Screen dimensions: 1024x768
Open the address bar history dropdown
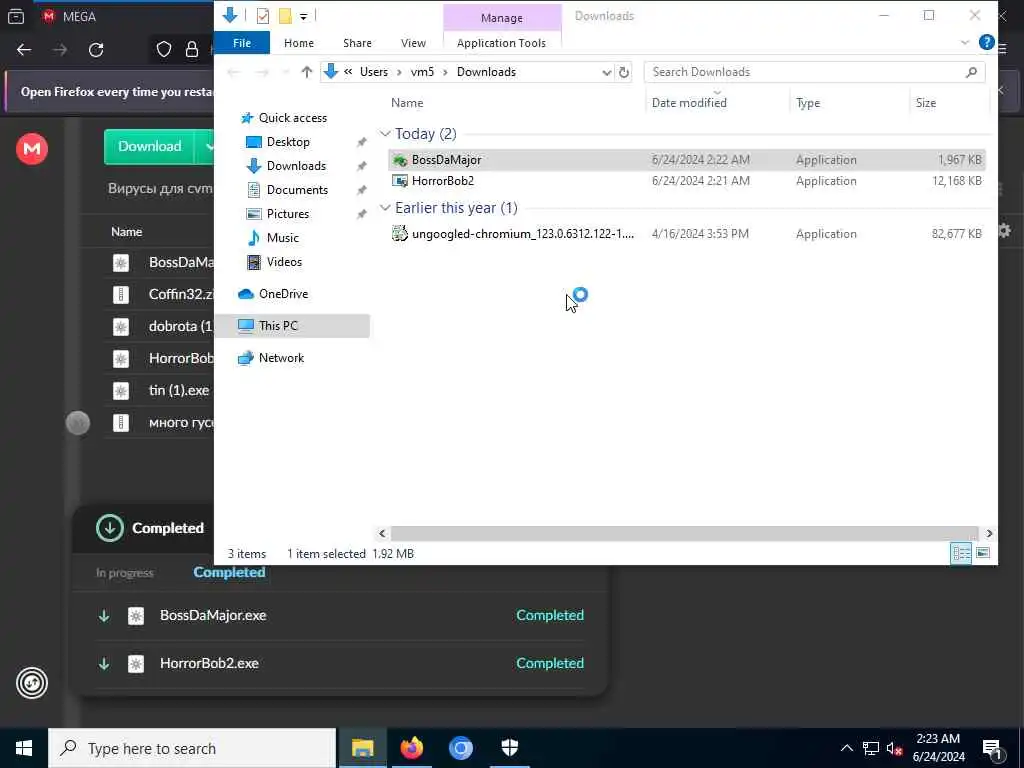(606, 72)
